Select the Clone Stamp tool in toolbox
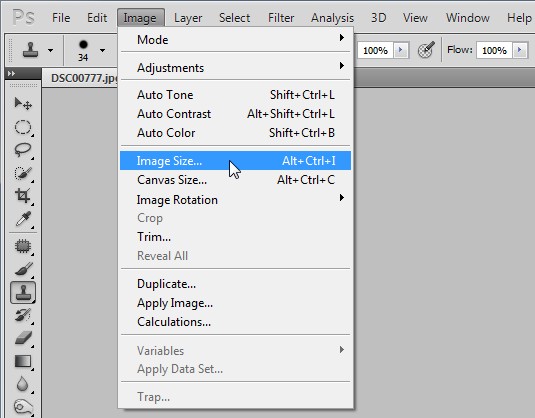Image resolution: width=535 pixels, height=418 pixels. 23,292
